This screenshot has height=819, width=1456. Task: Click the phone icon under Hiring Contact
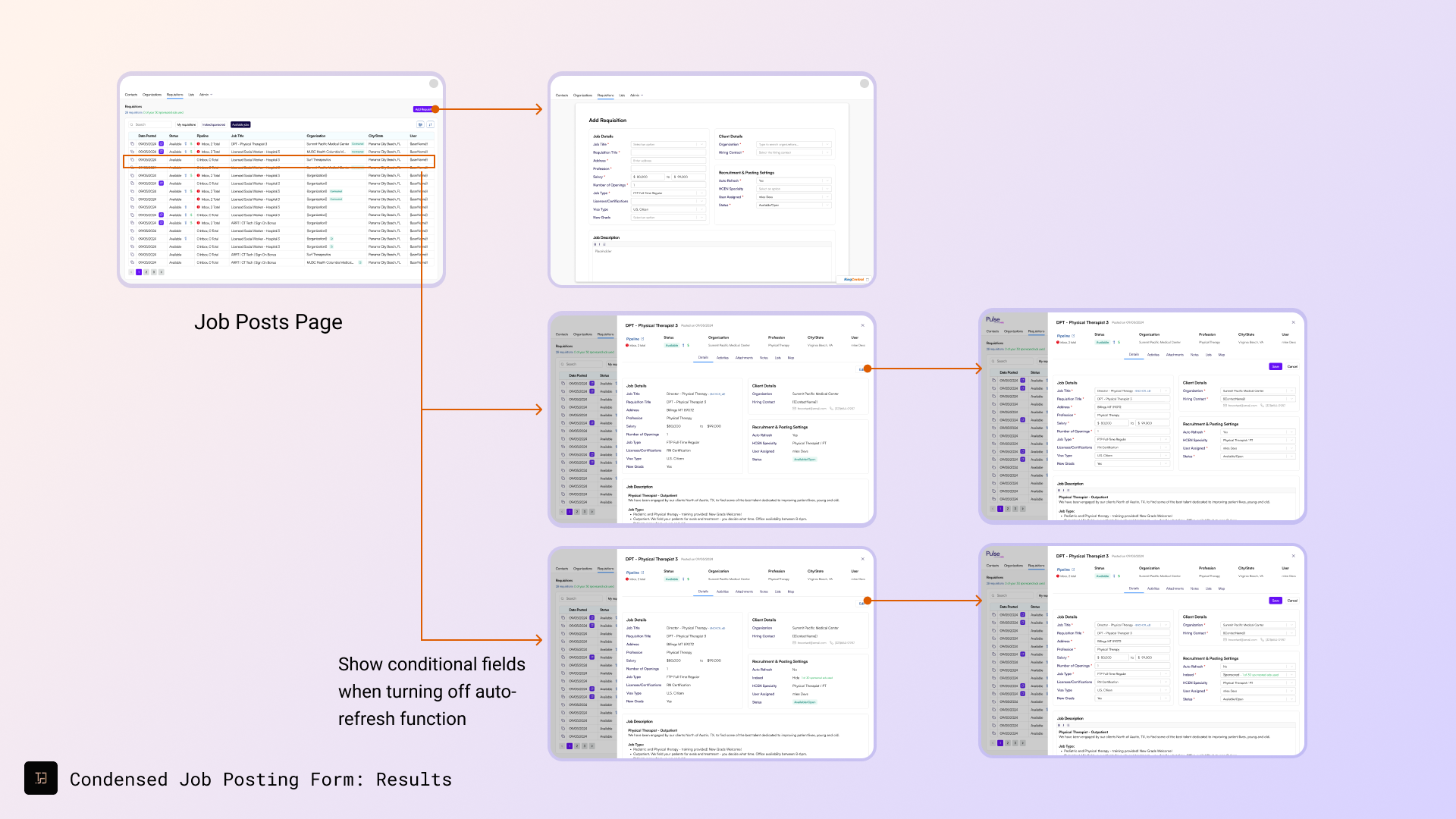[x=830, y=409]
